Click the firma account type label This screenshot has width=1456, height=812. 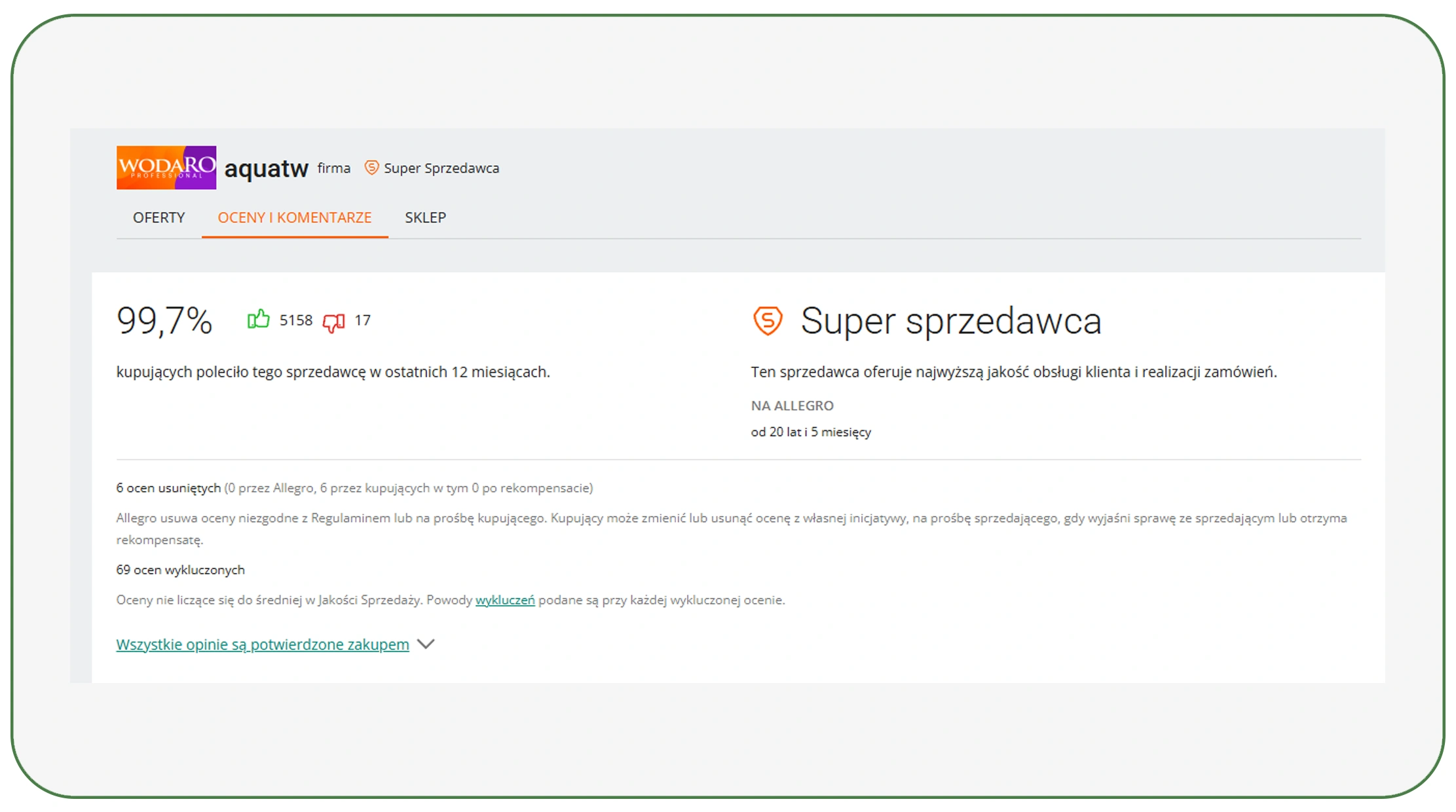[x=333, y=168]
